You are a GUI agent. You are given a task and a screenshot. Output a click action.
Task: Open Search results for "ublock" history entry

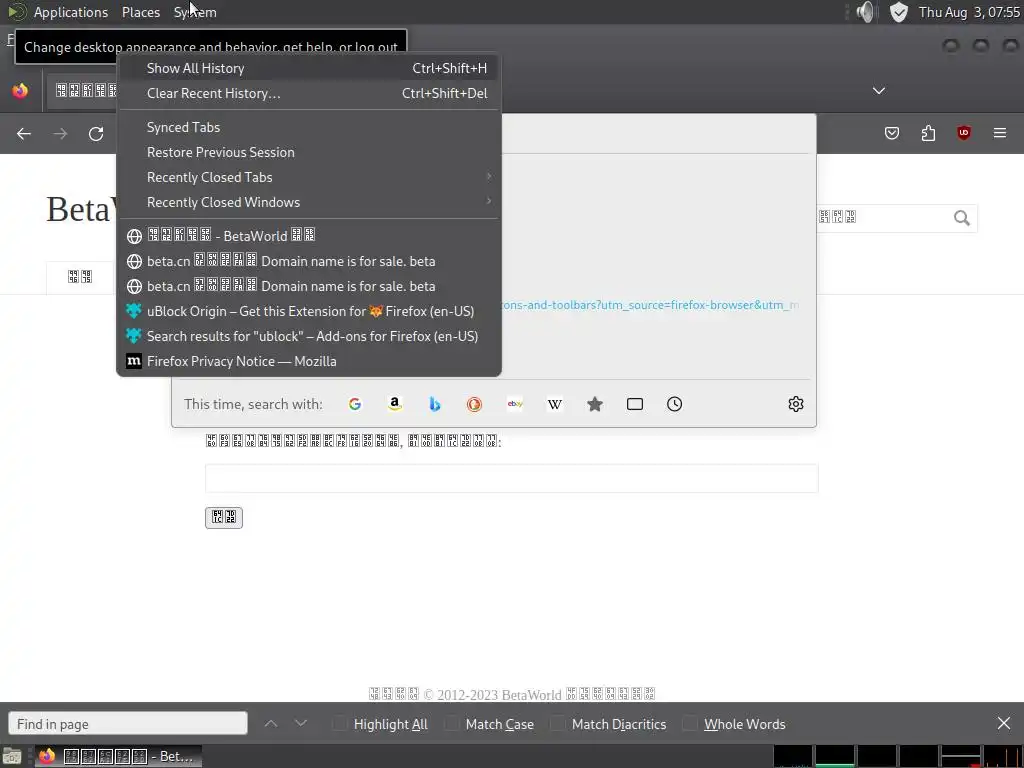coord(309,336)
